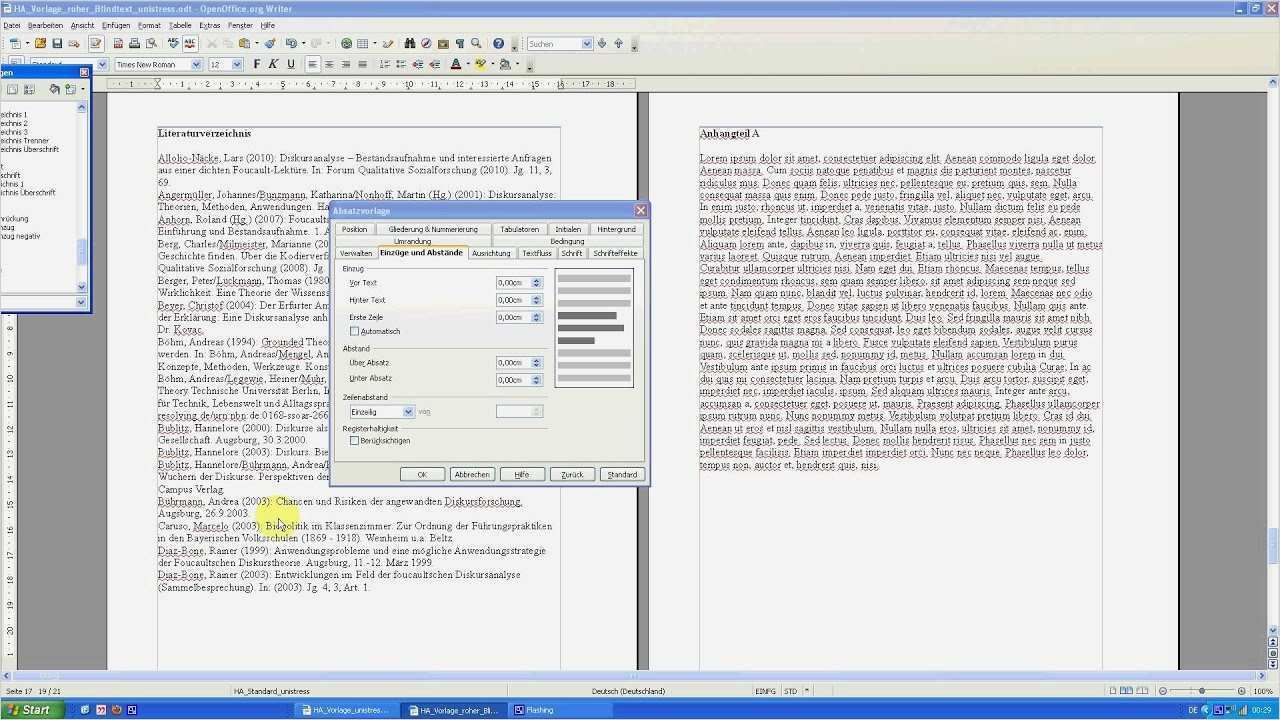
Task: Tick the Berücksichtigen checkbox for Registerhaltigkeit
Action: coord(354,440)
